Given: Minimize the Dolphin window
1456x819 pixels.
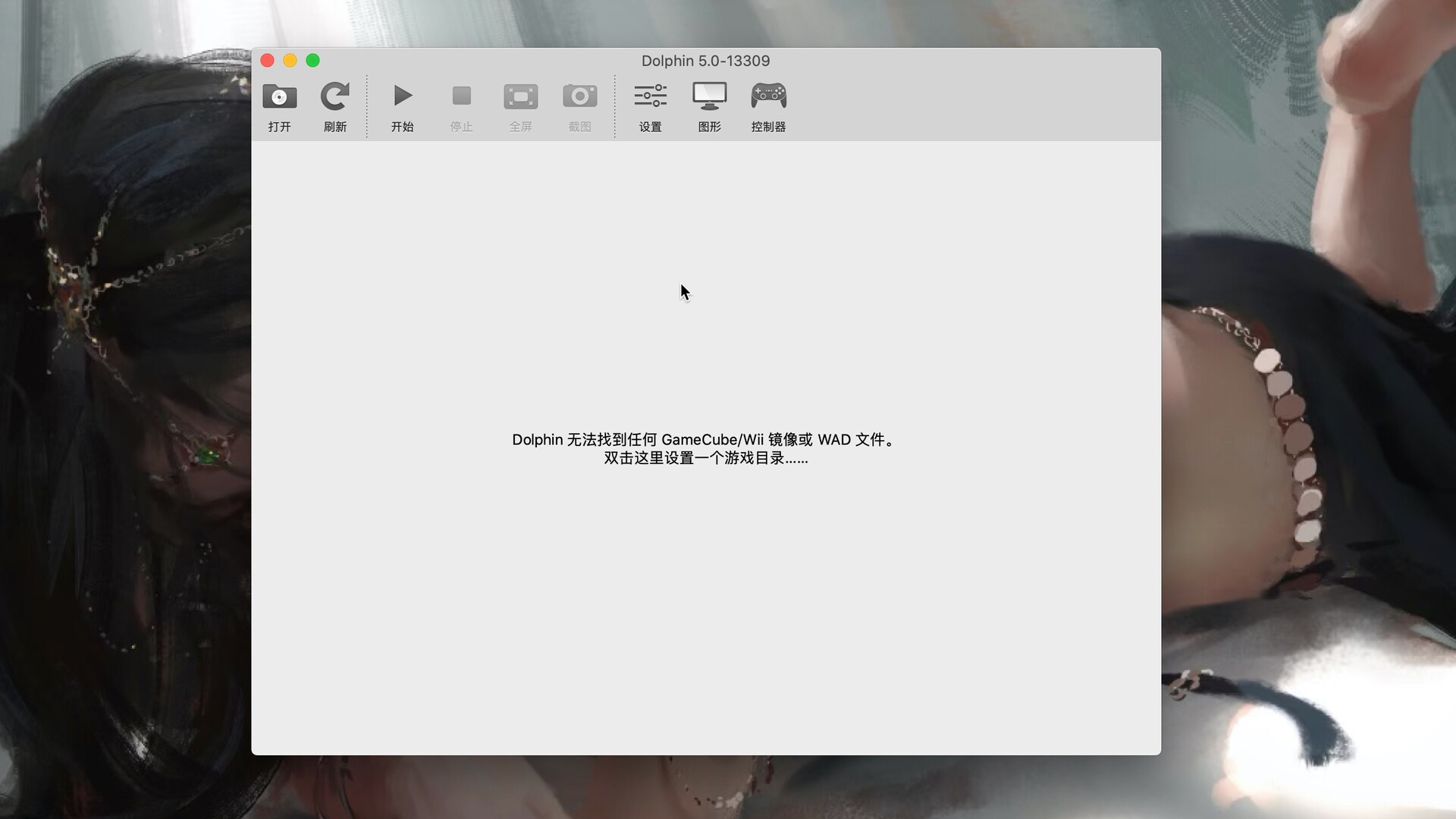Looking at the screenshot, I should pos(290,61).
